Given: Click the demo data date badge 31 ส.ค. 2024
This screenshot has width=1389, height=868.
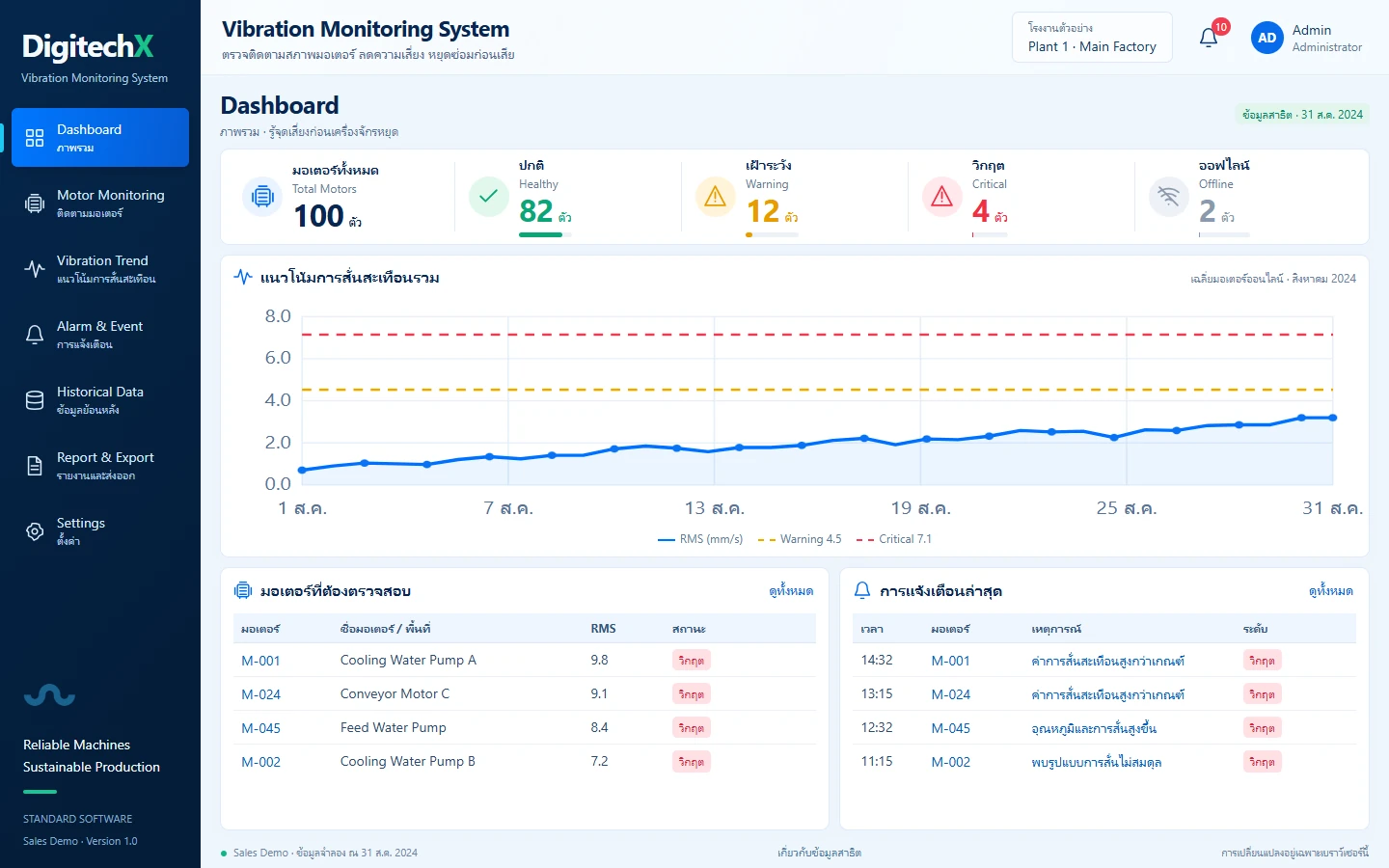Looking at the screenshot, I should click(1302, 115).
